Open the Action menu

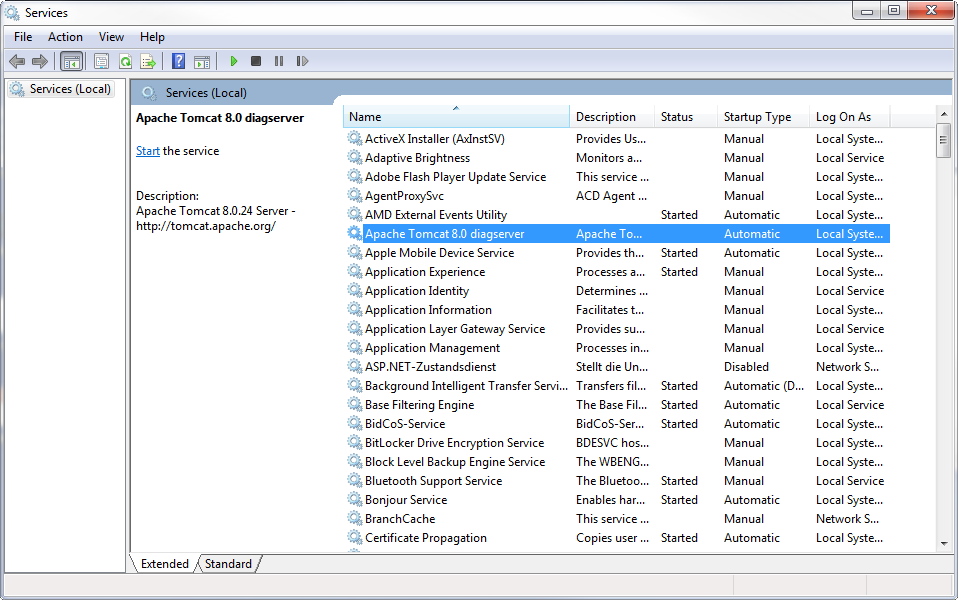click(65, 37)
